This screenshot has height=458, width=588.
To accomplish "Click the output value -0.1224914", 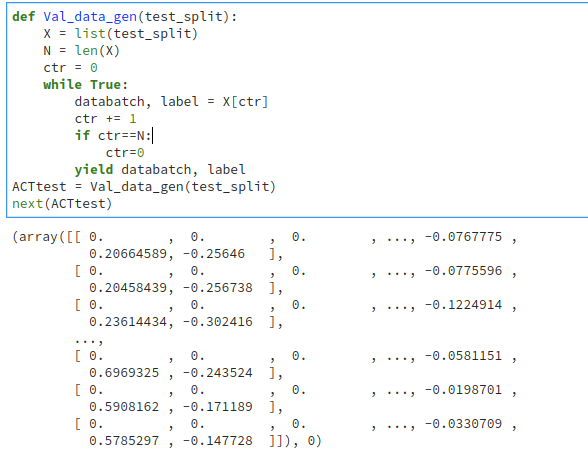I will click(x=463, y=305).
